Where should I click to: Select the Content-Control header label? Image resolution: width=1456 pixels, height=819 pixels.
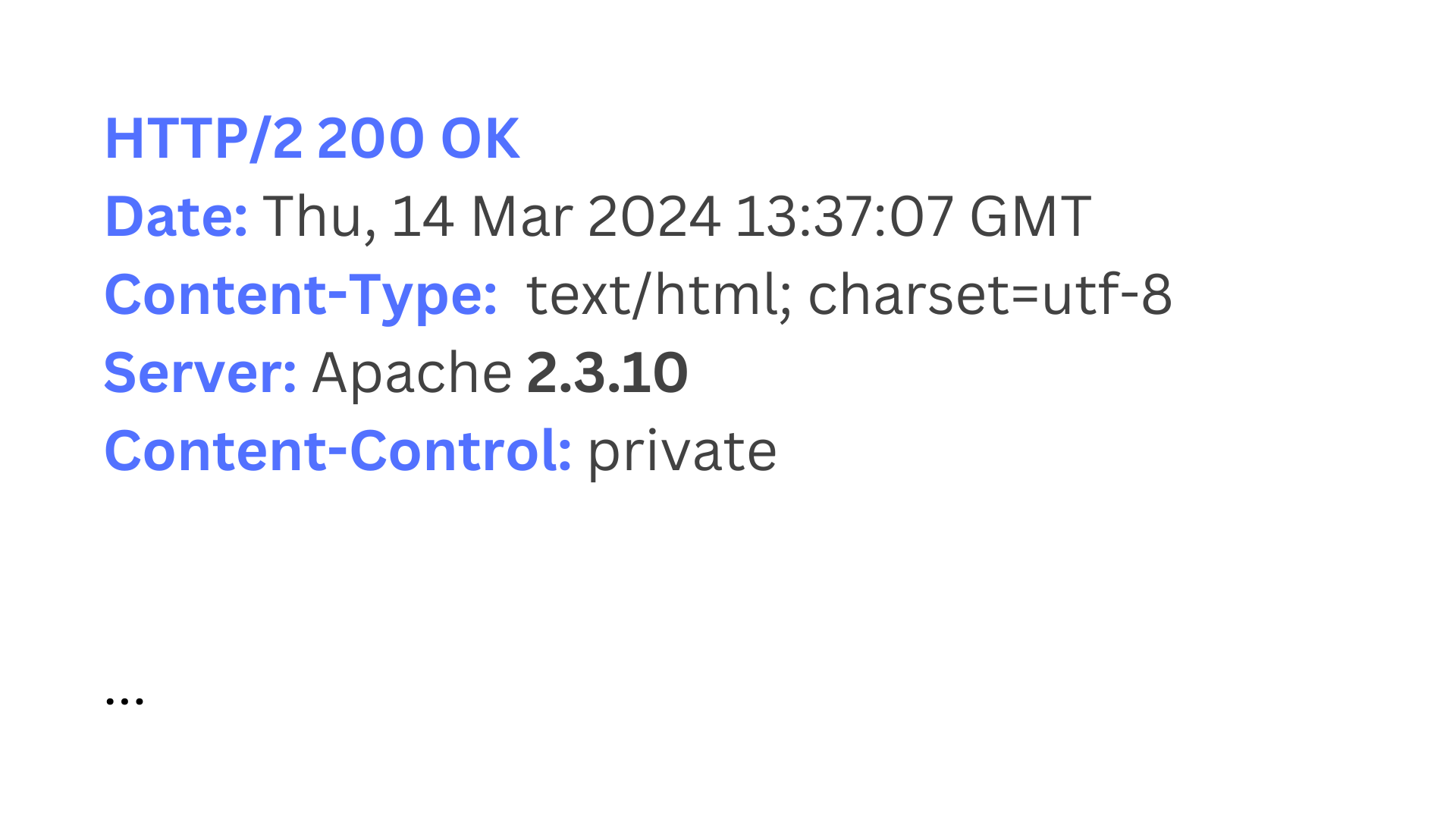point(338,451)
